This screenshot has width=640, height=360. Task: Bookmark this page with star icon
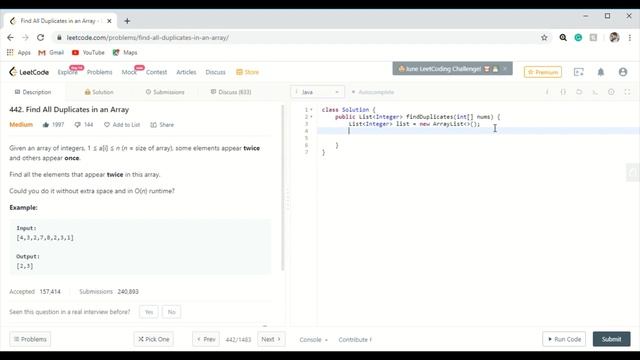click(544, 38)
